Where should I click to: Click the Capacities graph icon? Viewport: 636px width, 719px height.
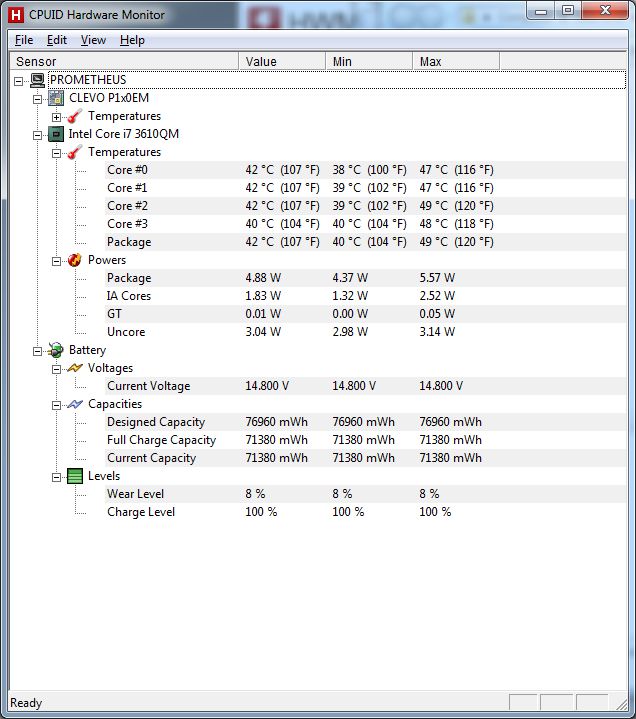[x=75, y=404]
